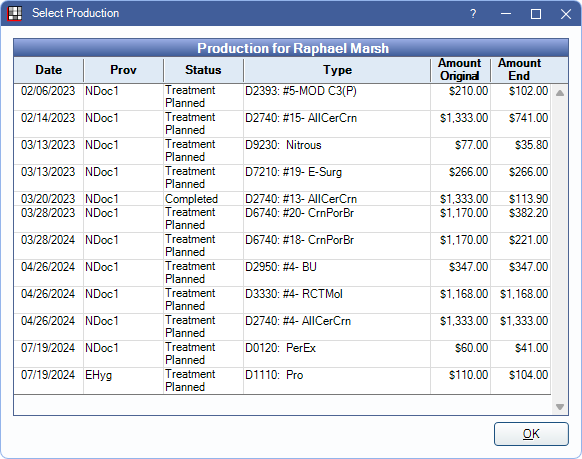Select the D1110 Pro row by EHyg

(282, 381)
